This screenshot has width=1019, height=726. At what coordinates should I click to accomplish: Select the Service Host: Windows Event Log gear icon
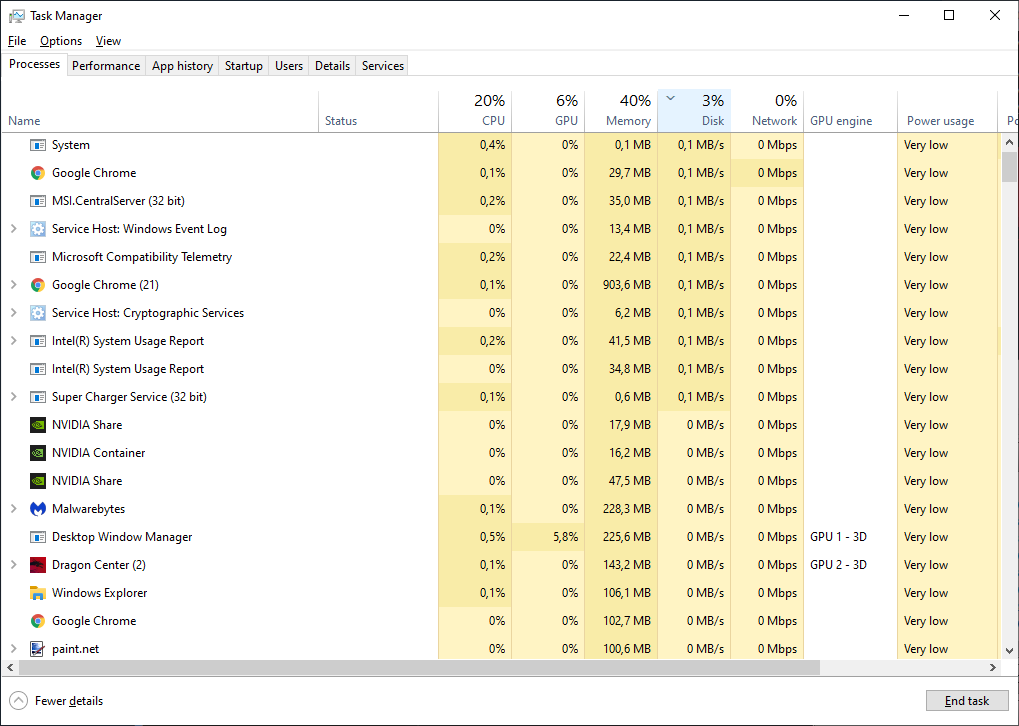[x=38, y=229]
